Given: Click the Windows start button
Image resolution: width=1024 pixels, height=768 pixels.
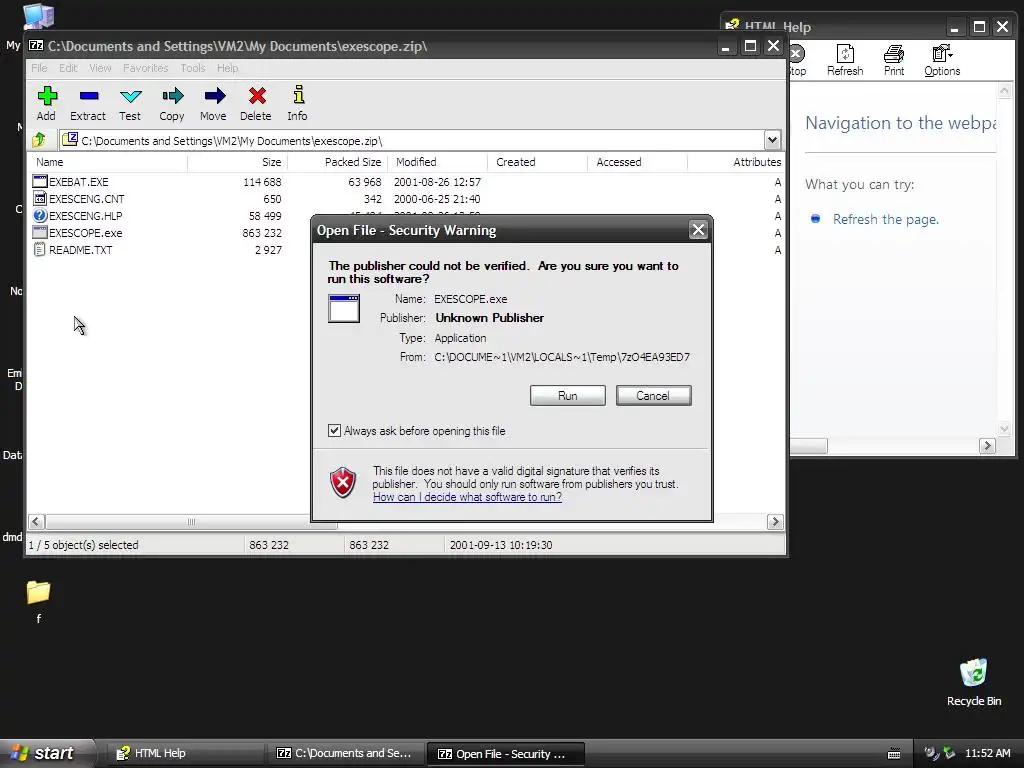Looking at the screenshot, I should coord(46,753).
